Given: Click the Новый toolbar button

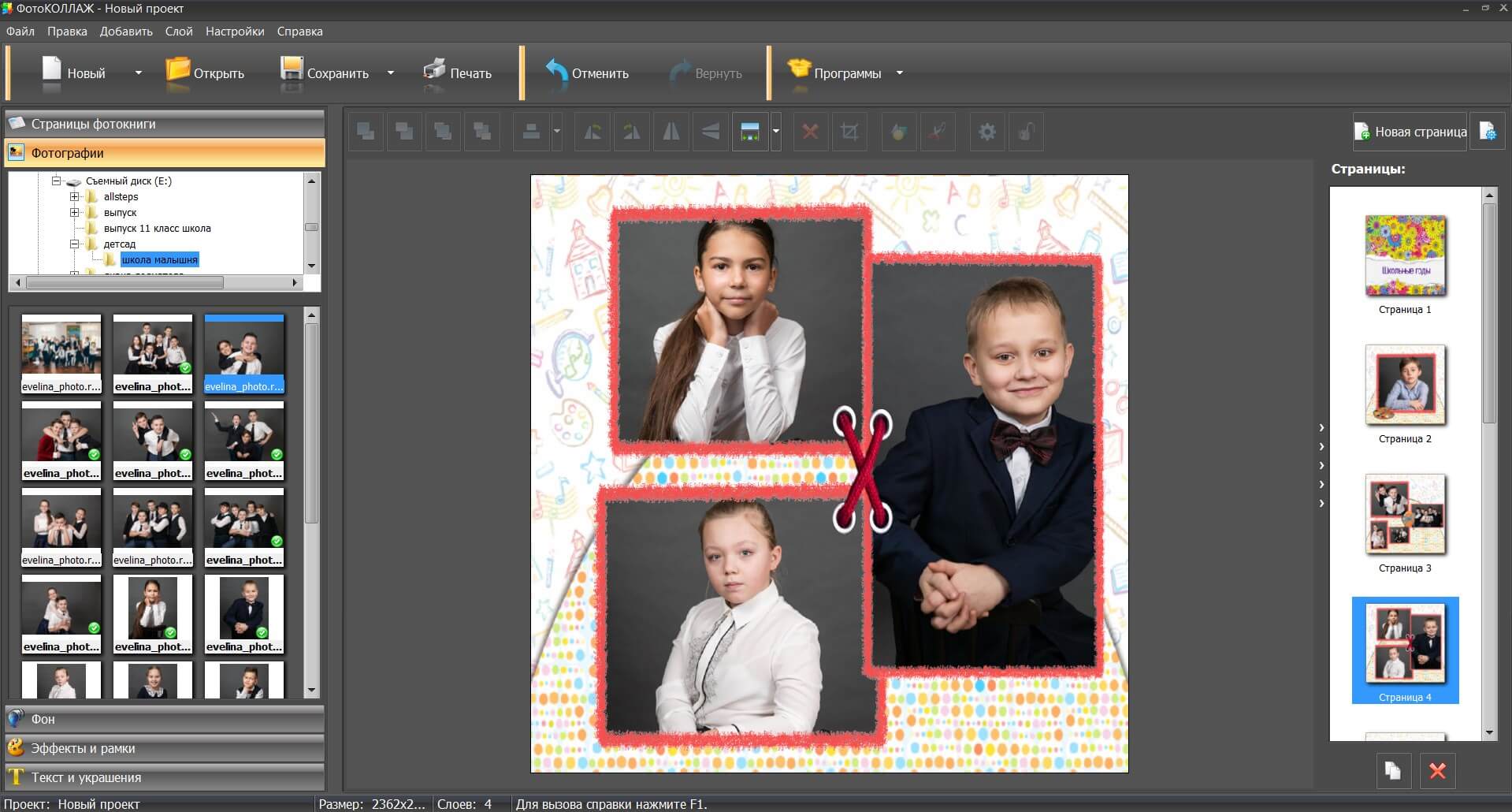Looking at the screenshot, I should (x=73, y=73).
